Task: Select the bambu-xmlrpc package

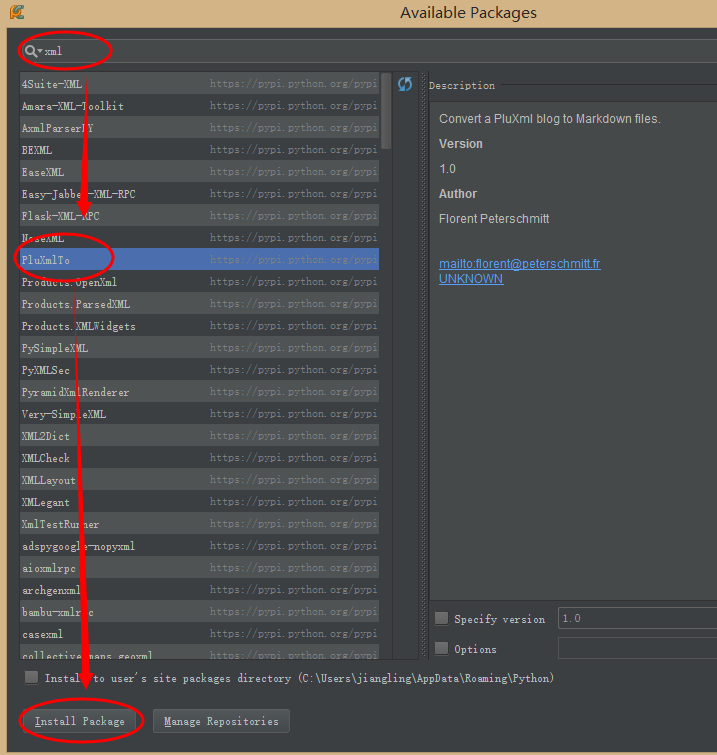Action: coord(199,612)
